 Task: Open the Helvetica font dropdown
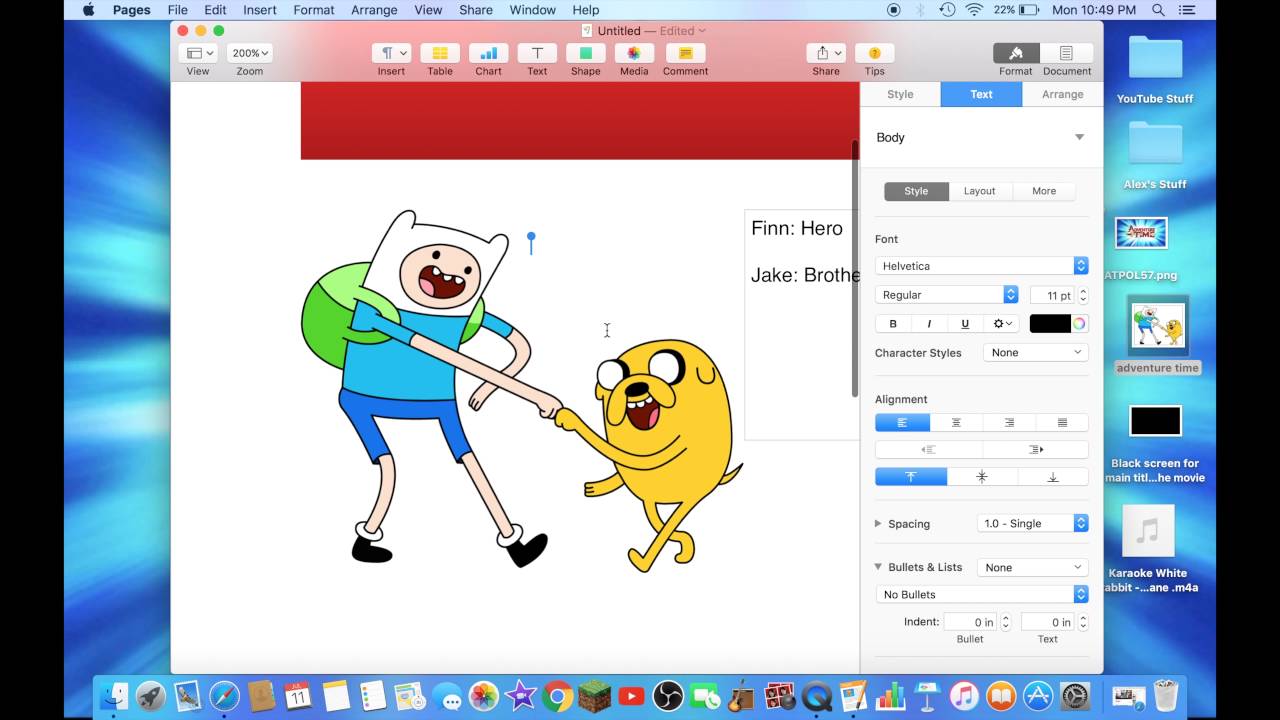981,266
